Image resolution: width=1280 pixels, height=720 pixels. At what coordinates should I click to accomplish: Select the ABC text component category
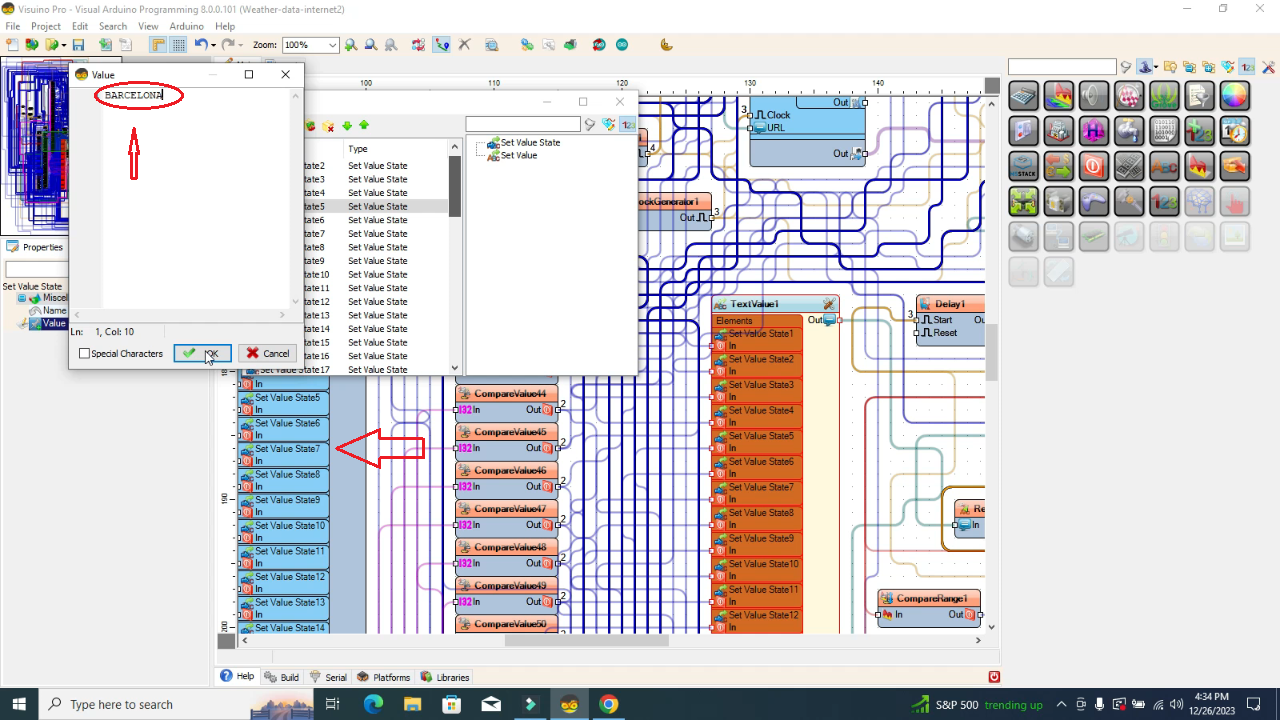click(1164, 166)
